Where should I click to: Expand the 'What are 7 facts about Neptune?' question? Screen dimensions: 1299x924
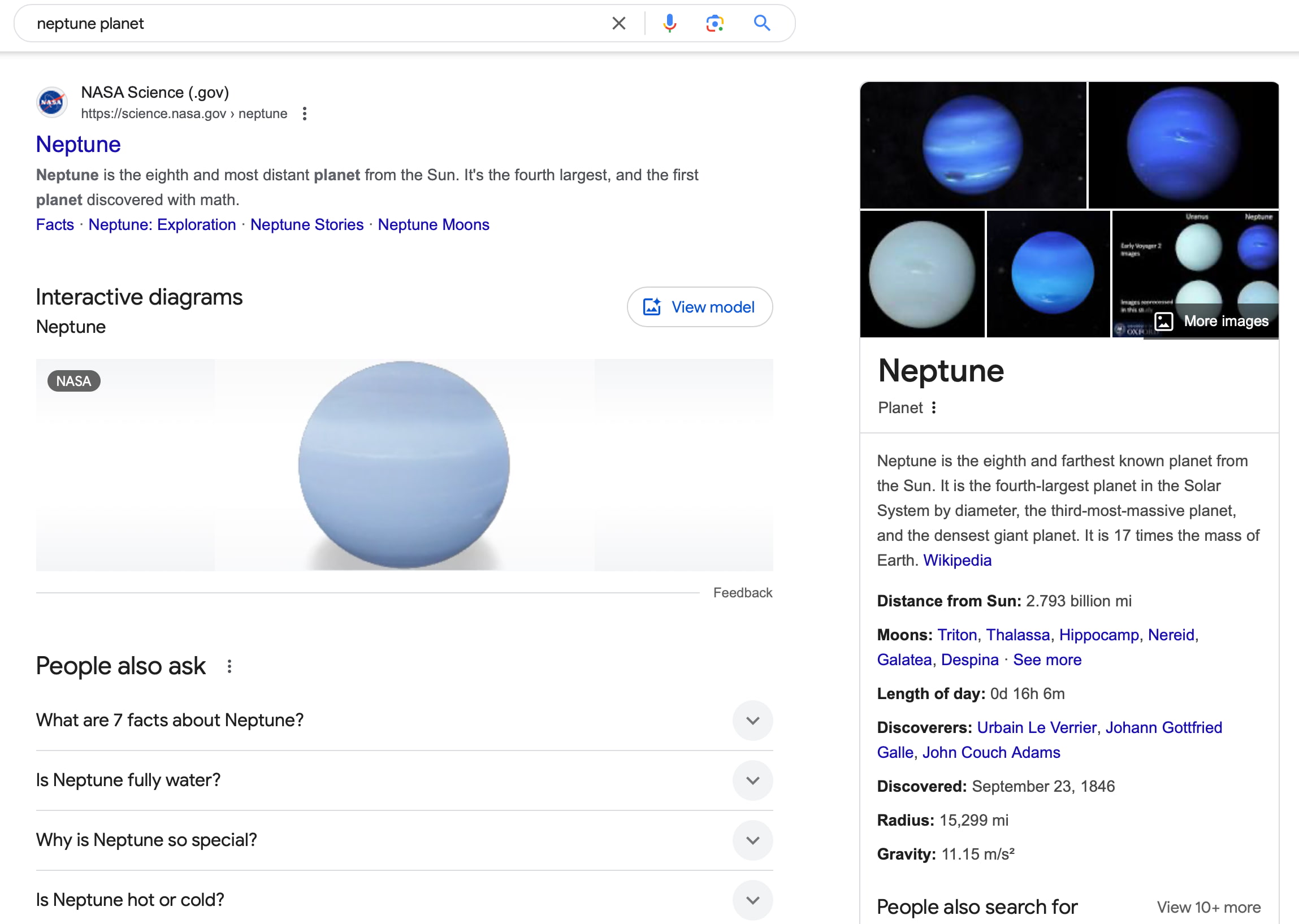click(753, 719)
